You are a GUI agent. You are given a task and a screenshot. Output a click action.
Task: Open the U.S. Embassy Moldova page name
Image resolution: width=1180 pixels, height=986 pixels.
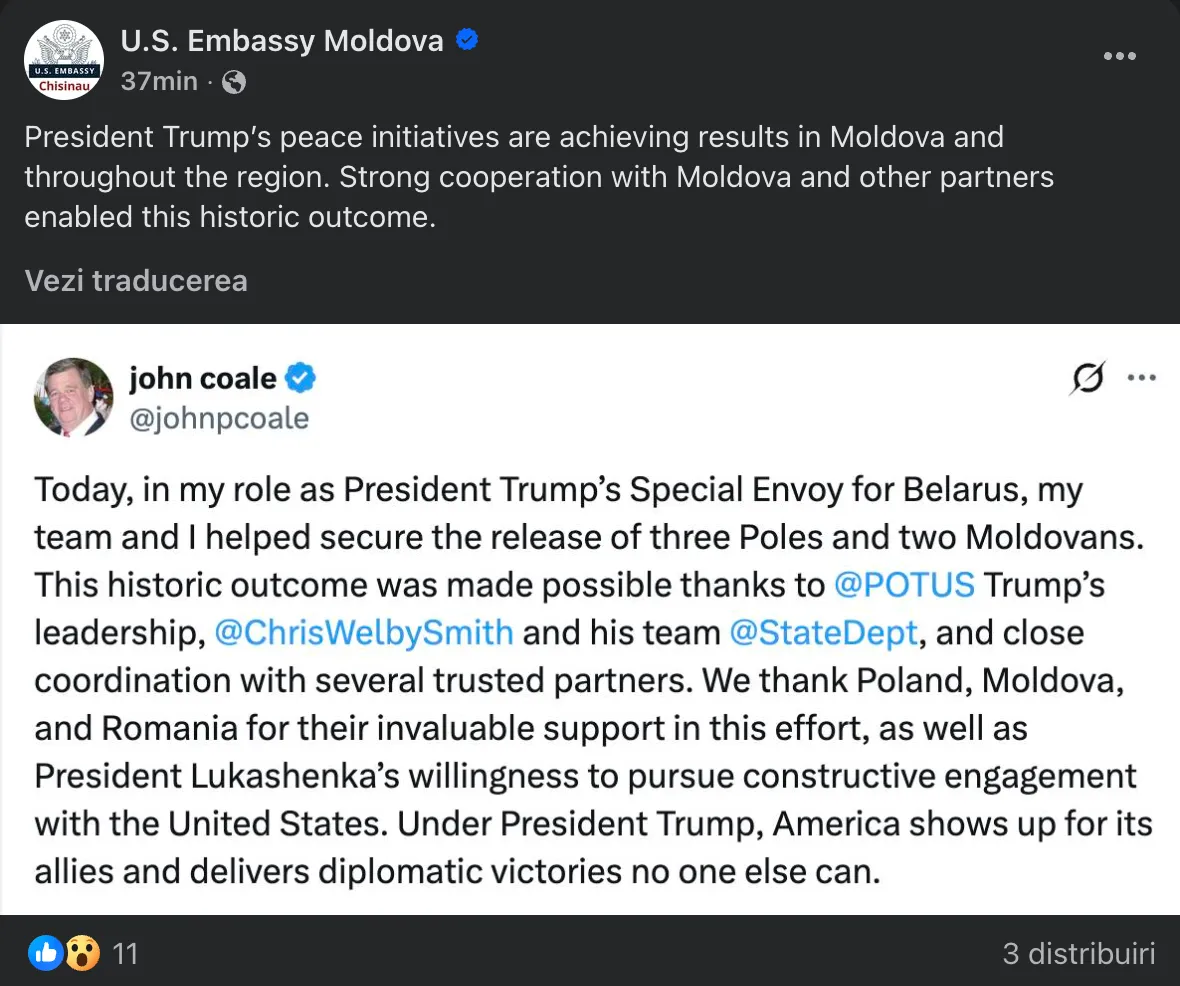(282, 41)
